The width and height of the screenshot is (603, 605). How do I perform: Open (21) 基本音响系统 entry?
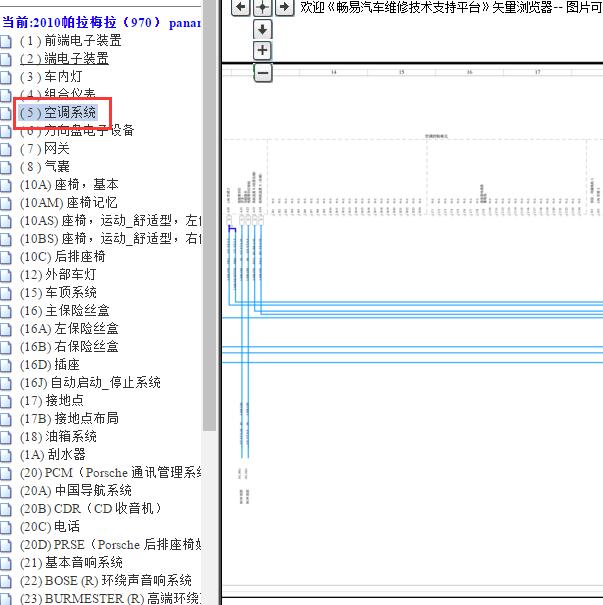[x=71, y=563]
